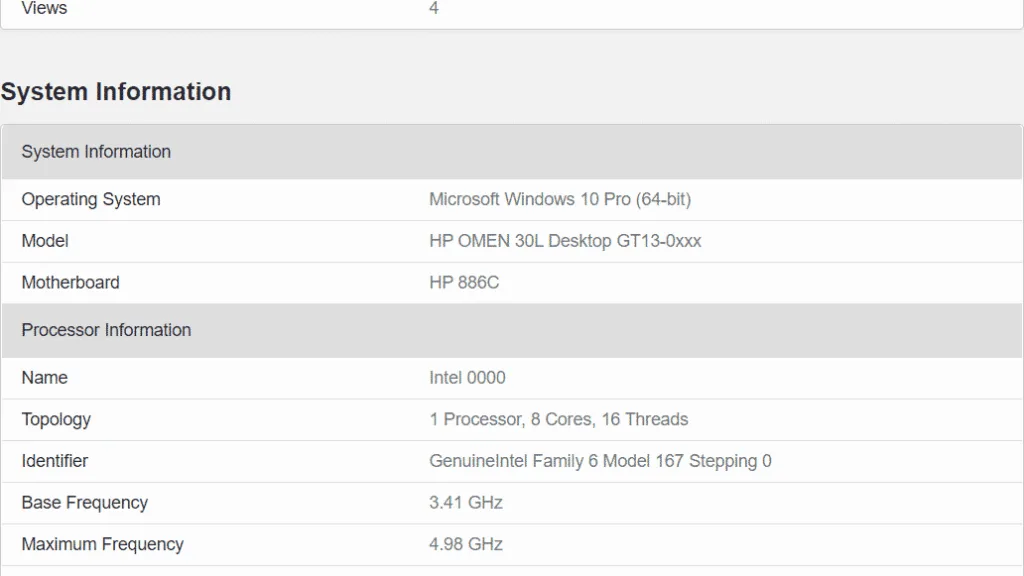
Task: Click the processor Name label
Action: (45, 378)
